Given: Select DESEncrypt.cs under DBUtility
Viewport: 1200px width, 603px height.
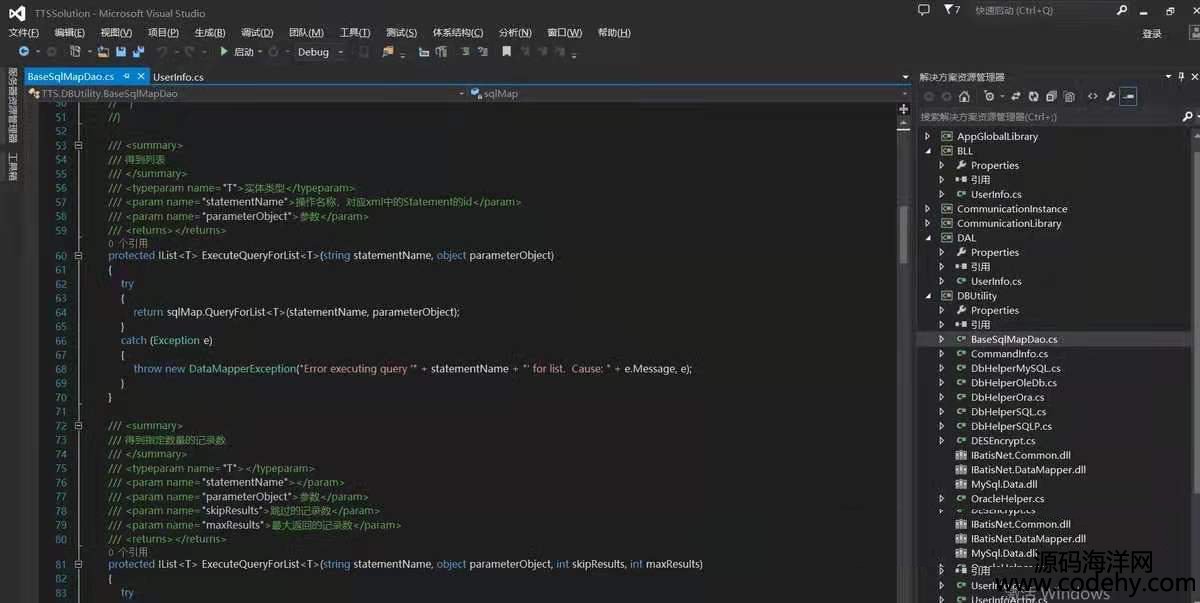Looking at the screenshot, I should click(x=1003, y=440).
